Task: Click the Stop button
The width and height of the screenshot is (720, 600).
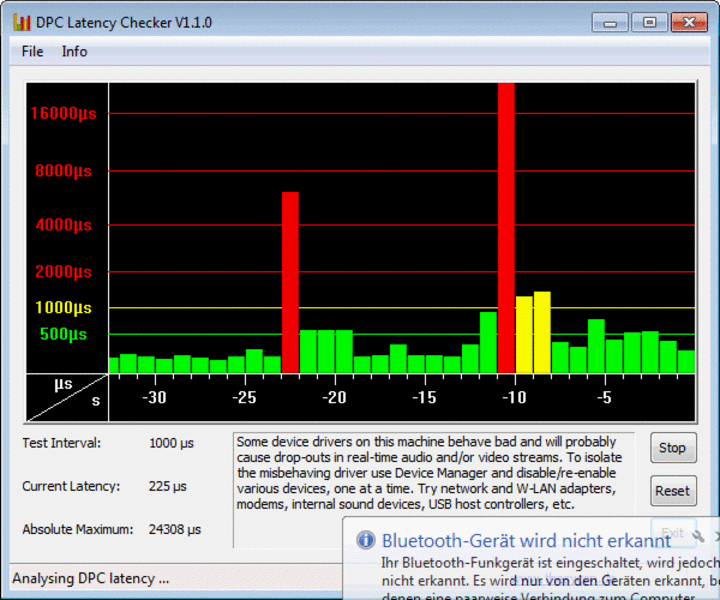Action: click(673, 448)
